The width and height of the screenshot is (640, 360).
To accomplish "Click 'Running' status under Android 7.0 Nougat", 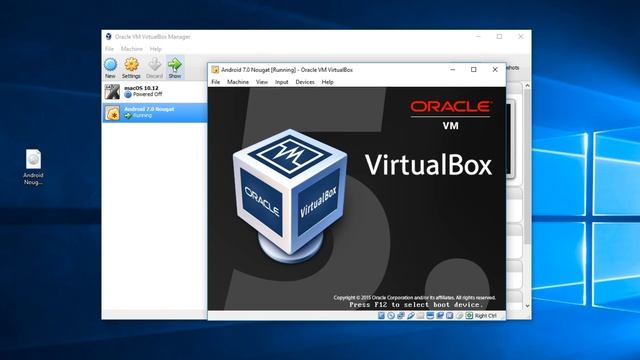I will (x=142, y=116).
